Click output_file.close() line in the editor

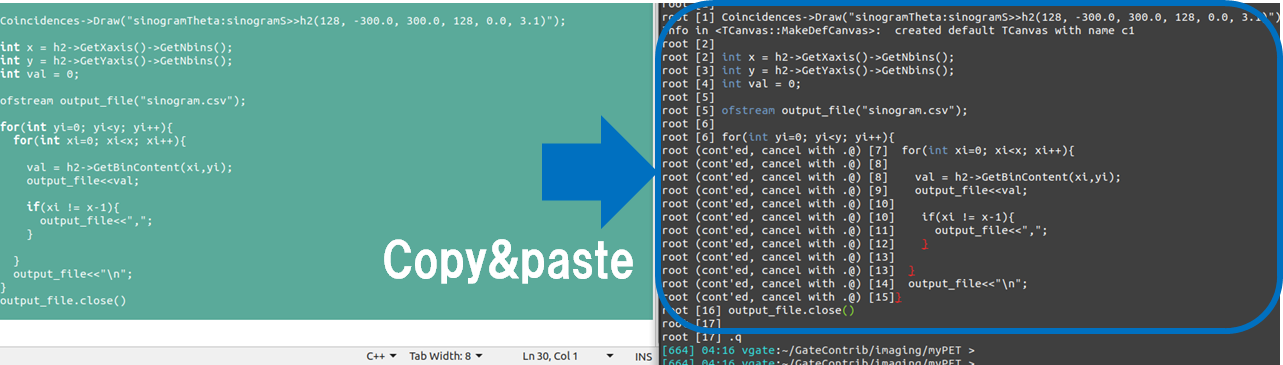63,300
